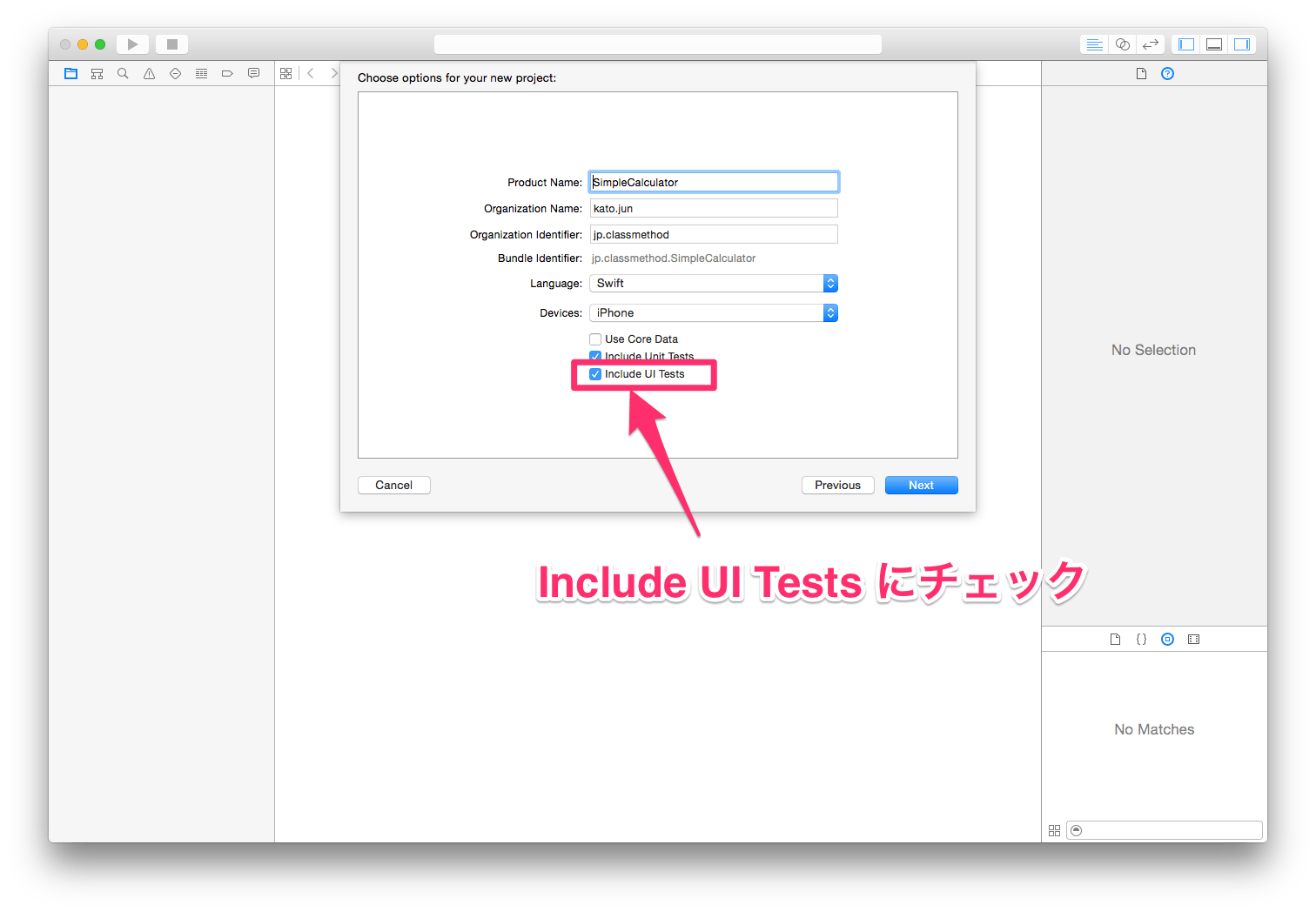Select the Test navigator diamond icon

(x=175, y=73)
